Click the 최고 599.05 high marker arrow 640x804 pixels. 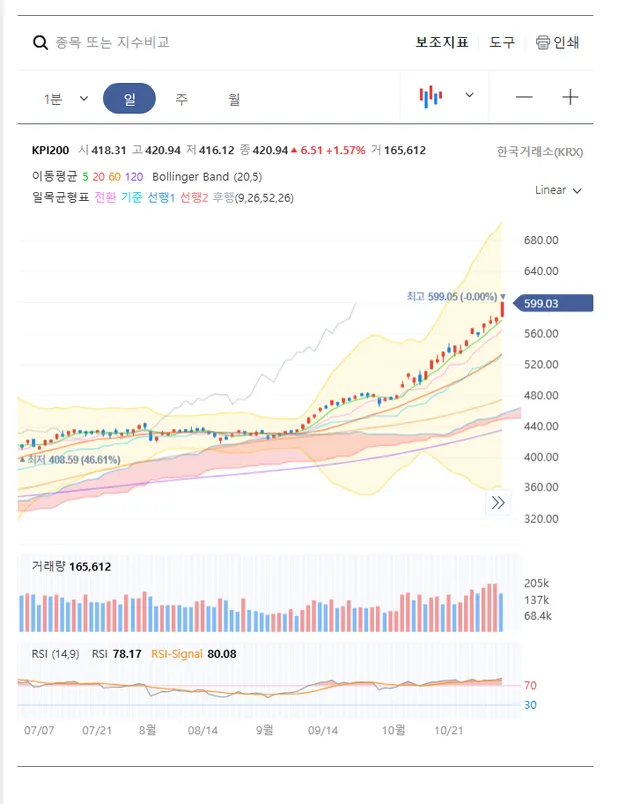[x=503, y=297]
